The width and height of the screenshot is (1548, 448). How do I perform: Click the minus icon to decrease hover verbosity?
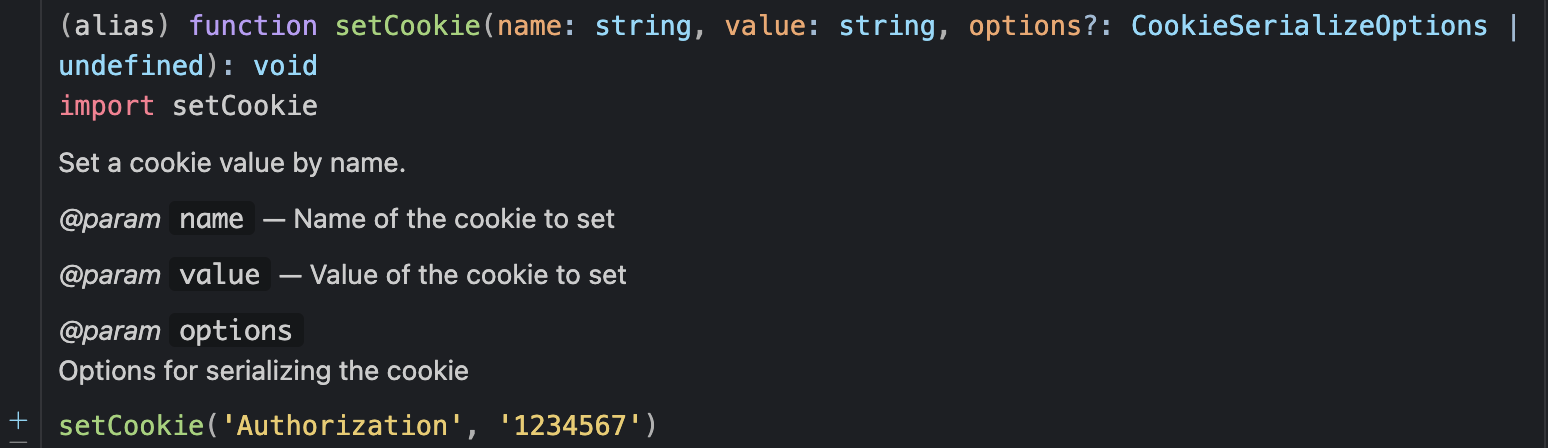click(x=18, y=441)
